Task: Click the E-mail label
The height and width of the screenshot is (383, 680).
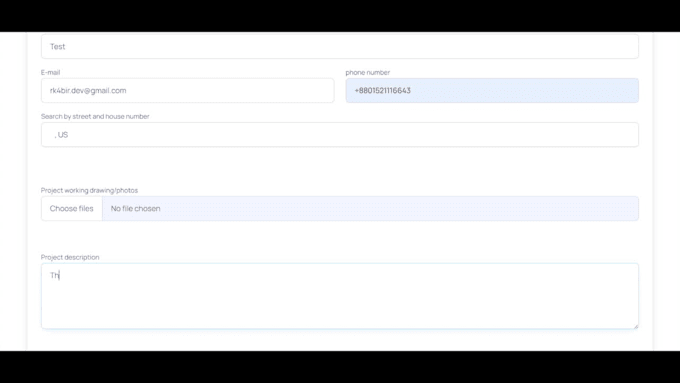Action: [50, 72]
